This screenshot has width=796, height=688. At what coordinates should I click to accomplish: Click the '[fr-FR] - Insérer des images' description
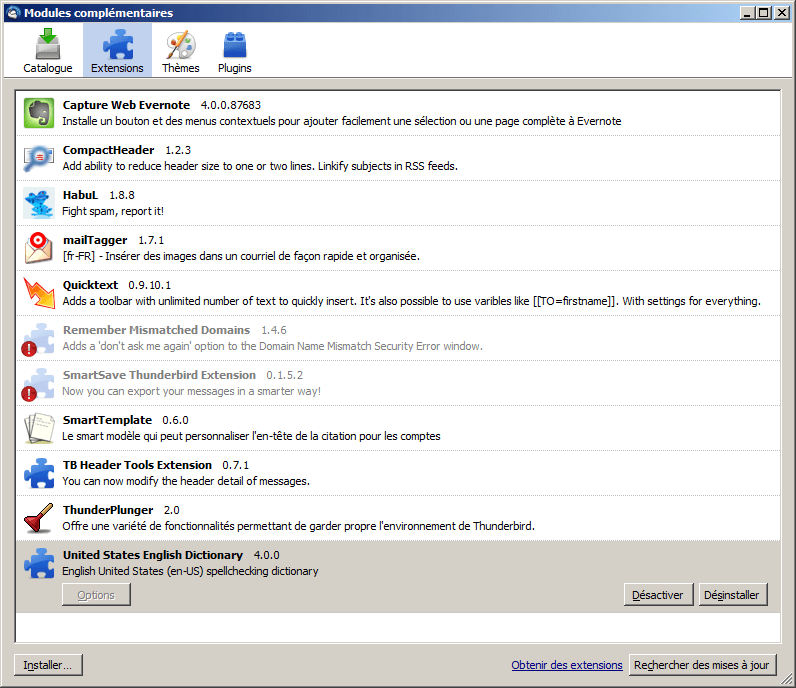241,256
